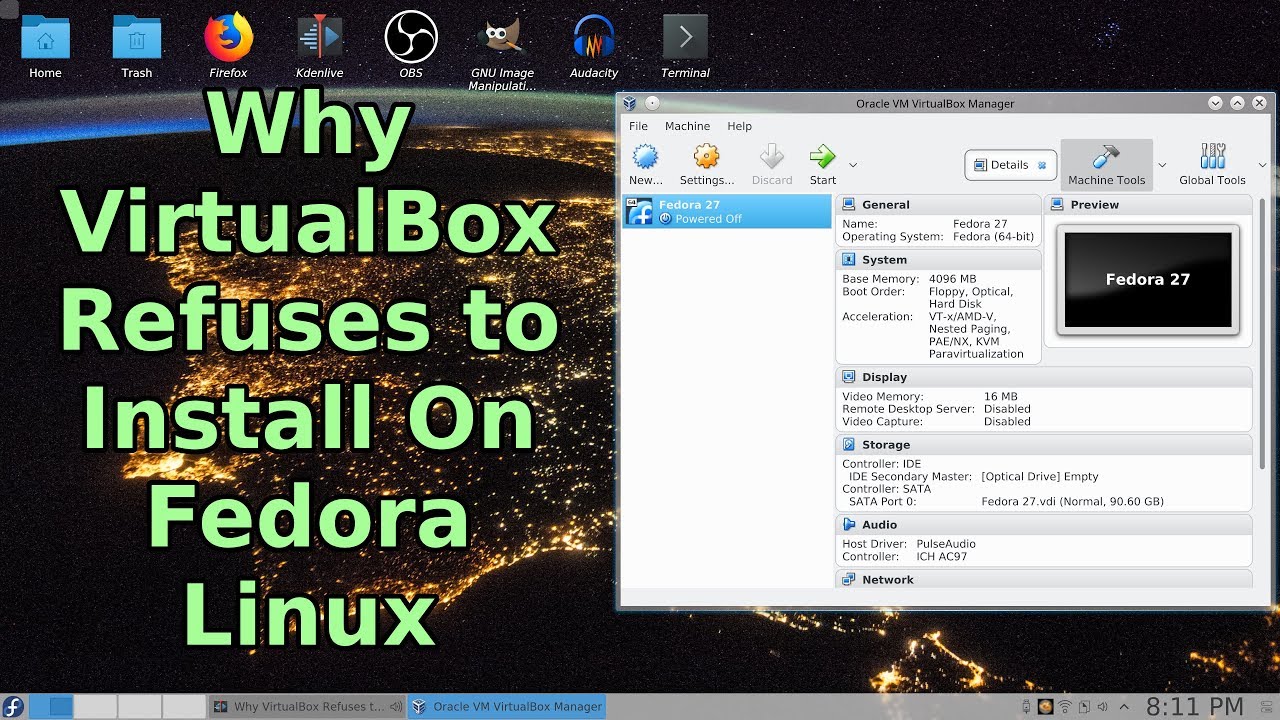Viewport: 1280px width, 720px height.
Task: Click the "ICH AC97" controller value
Action: [x=941, y=557]
